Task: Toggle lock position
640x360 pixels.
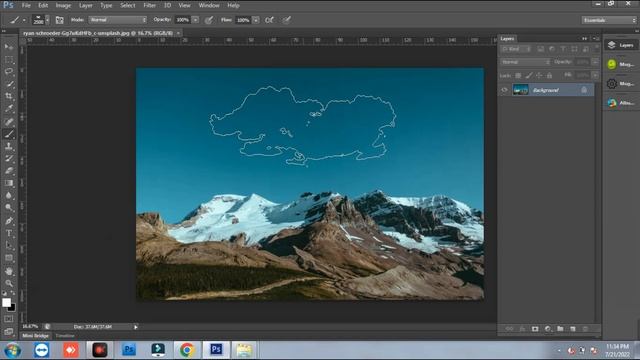Action: point(539,76)
